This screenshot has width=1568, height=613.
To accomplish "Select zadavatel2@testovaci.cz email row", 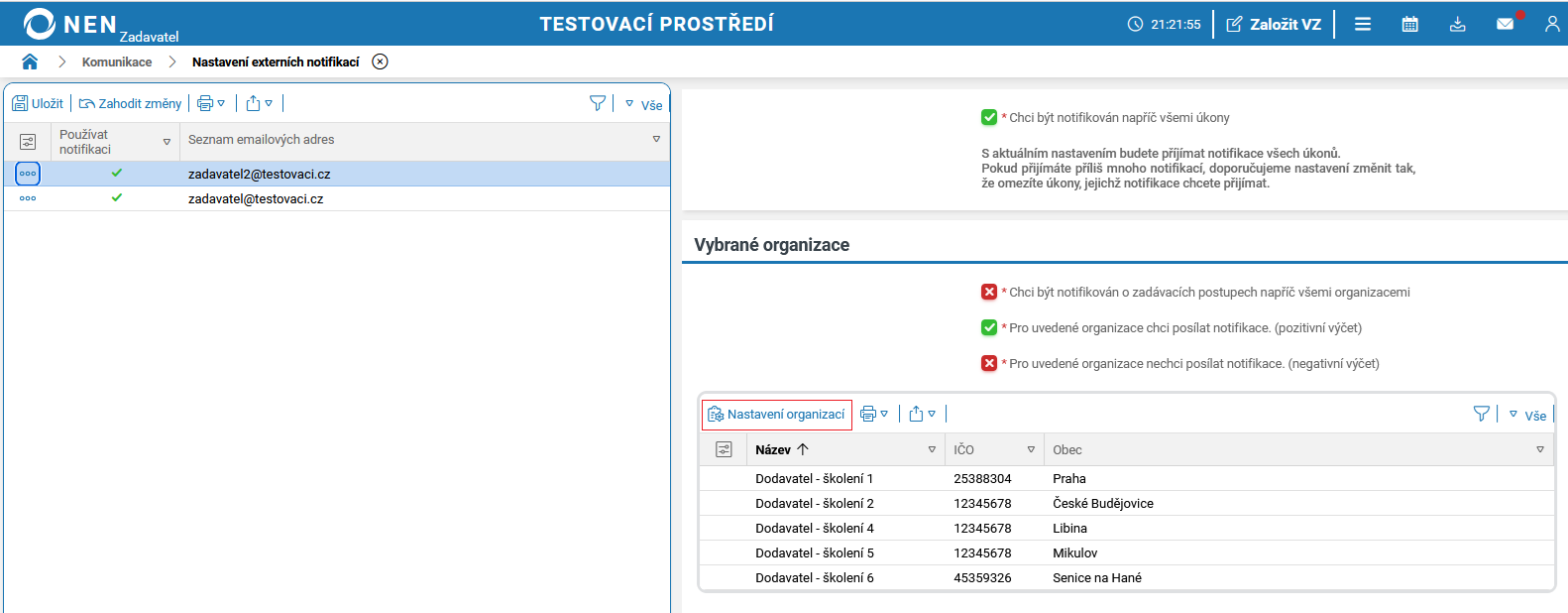I will tap(337, 174).
